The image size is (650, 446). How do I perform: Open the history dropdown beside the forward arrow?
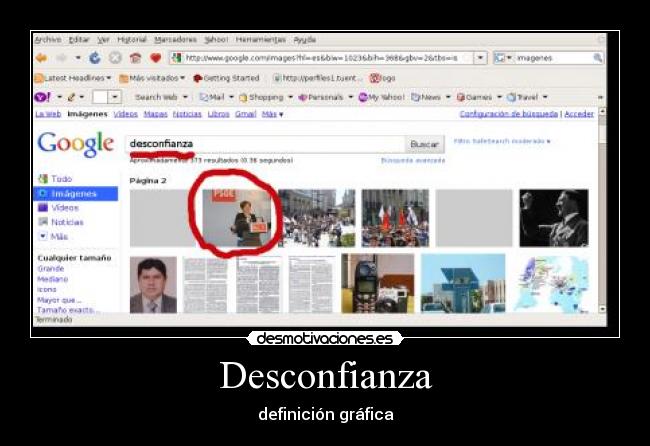[x=78, y=58]
